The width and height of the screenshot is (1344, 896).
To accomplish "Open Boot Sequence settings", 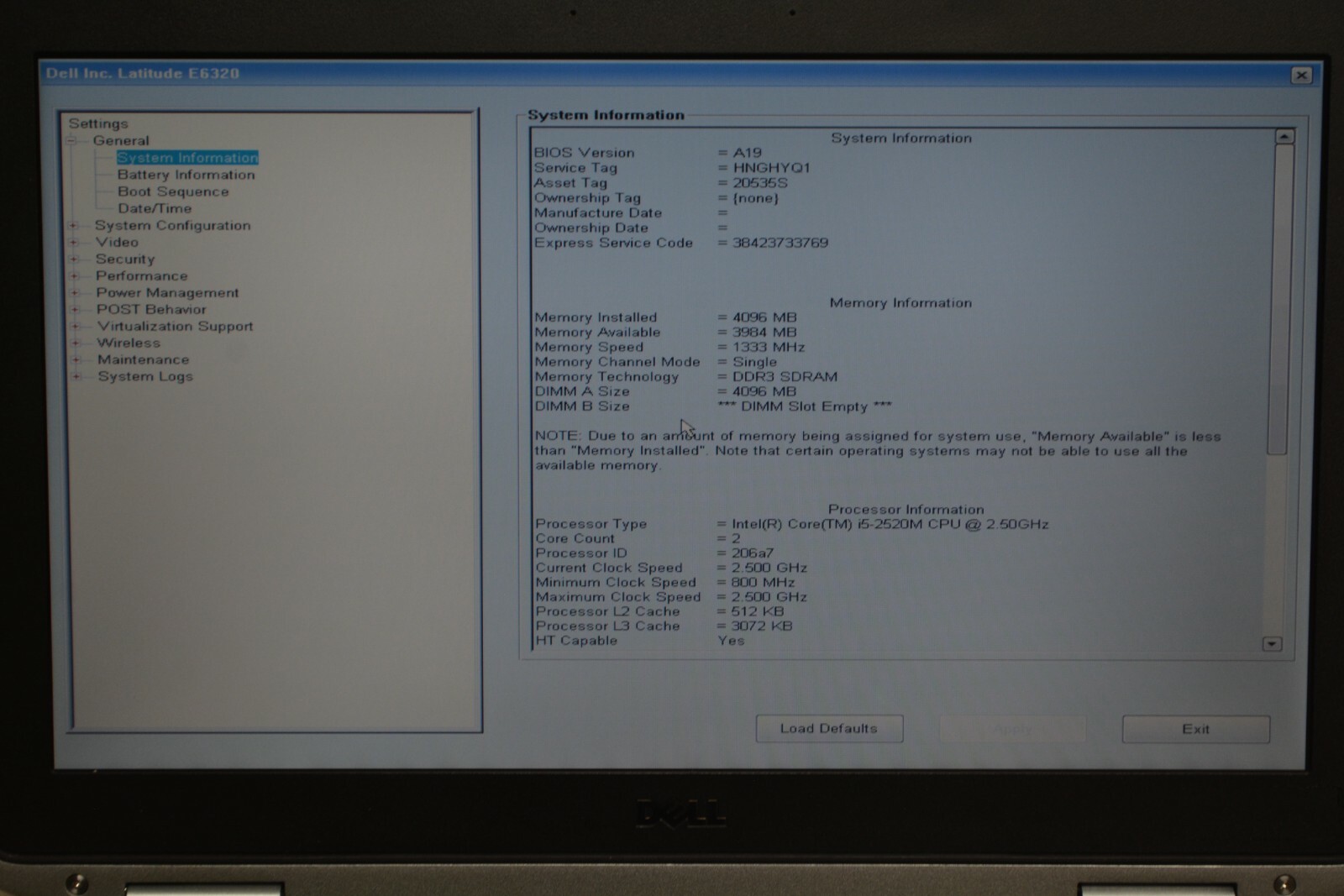I will point(173,191).
